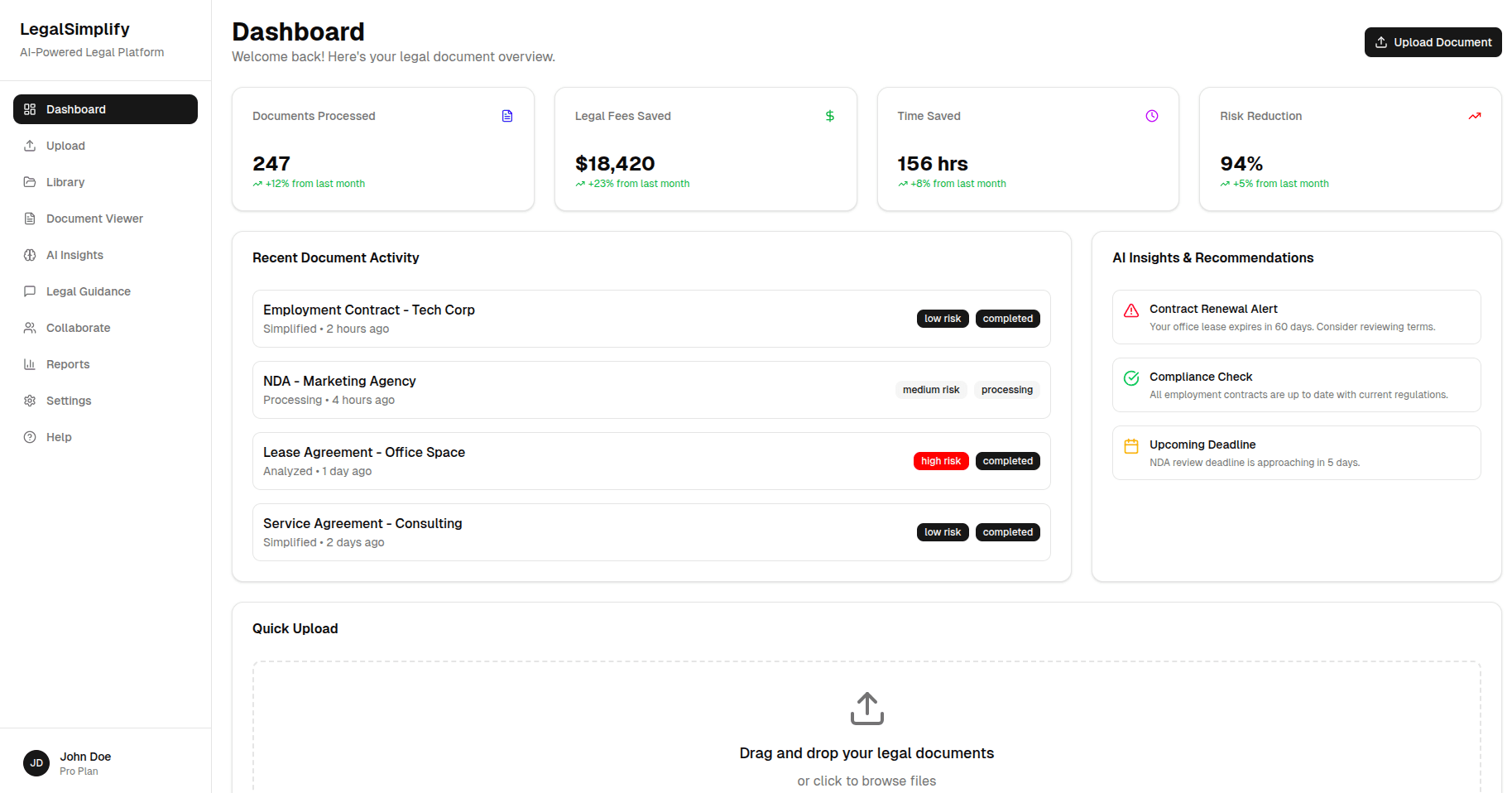Image resolution: width=1512 pixels, height=793 pixels.
Task: Open Reports via the chart icon
Action: click(30, 364)
